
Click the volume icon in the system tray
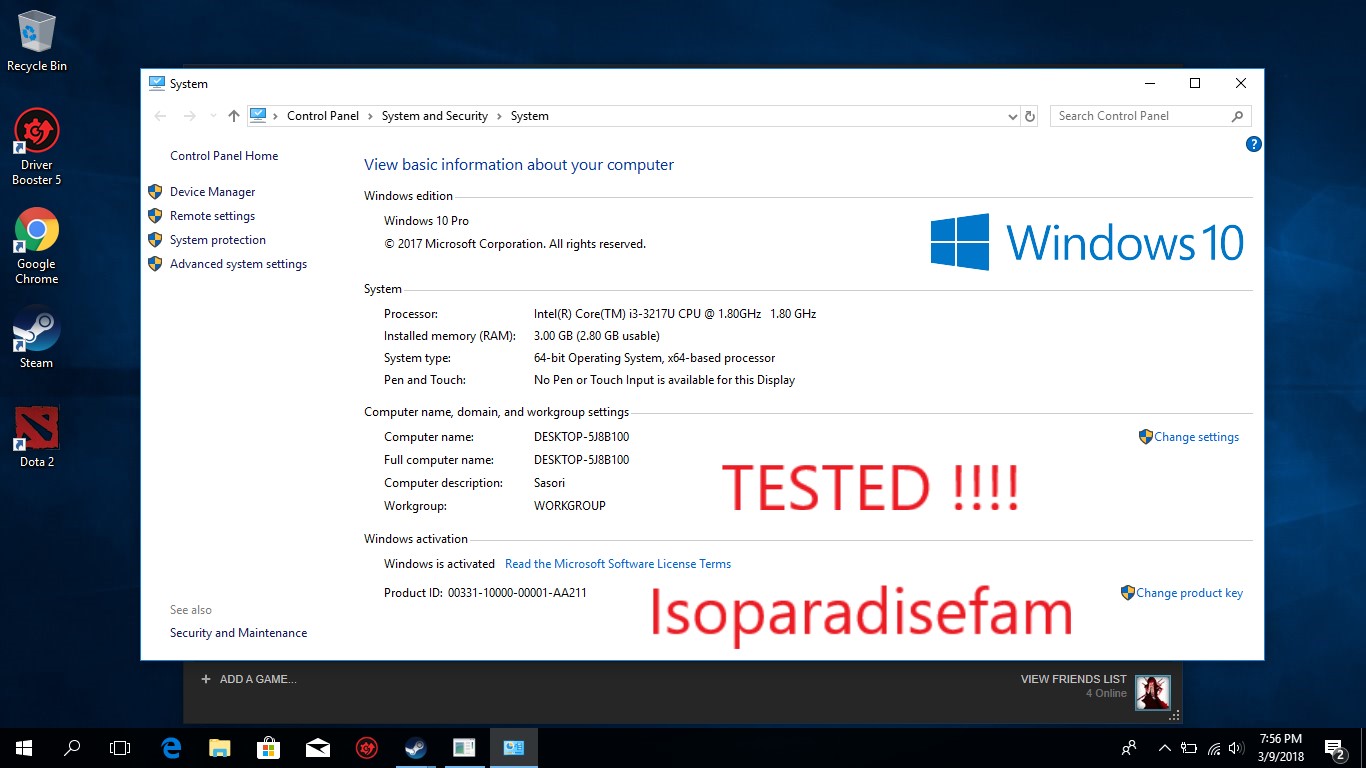[x=1234, y=747]
